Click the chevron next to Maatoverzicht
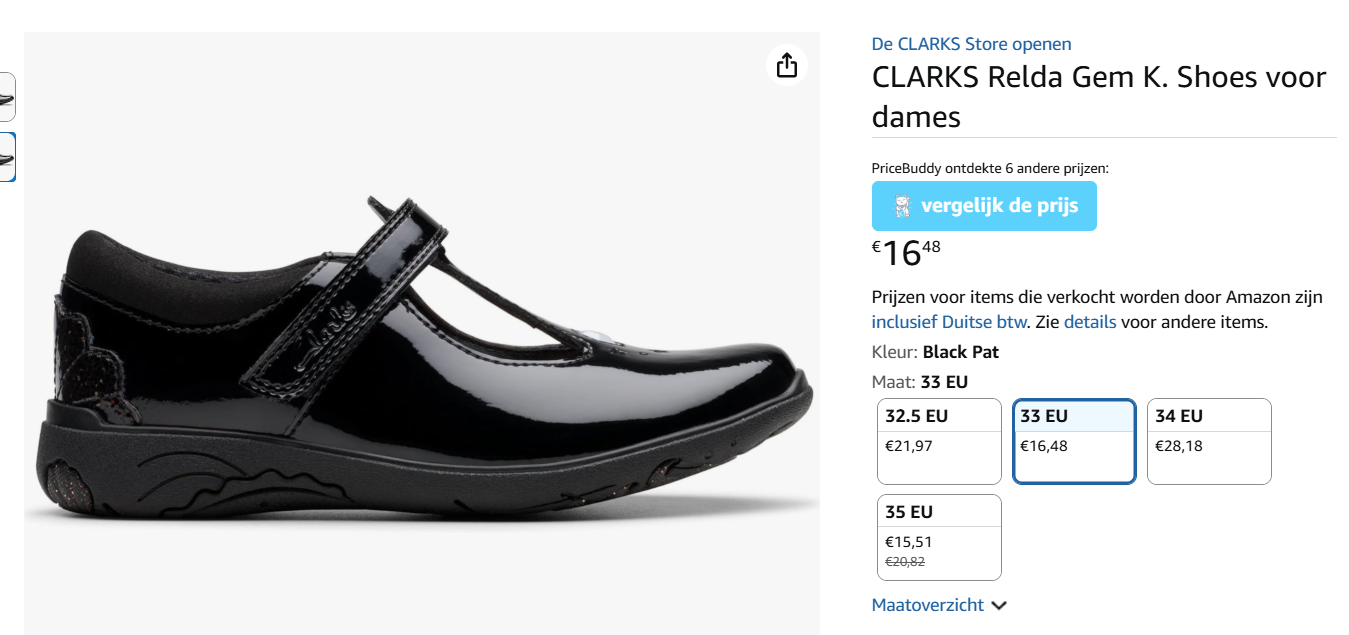The height and width of the screenshot is (635, 1349). [1000, 605]
